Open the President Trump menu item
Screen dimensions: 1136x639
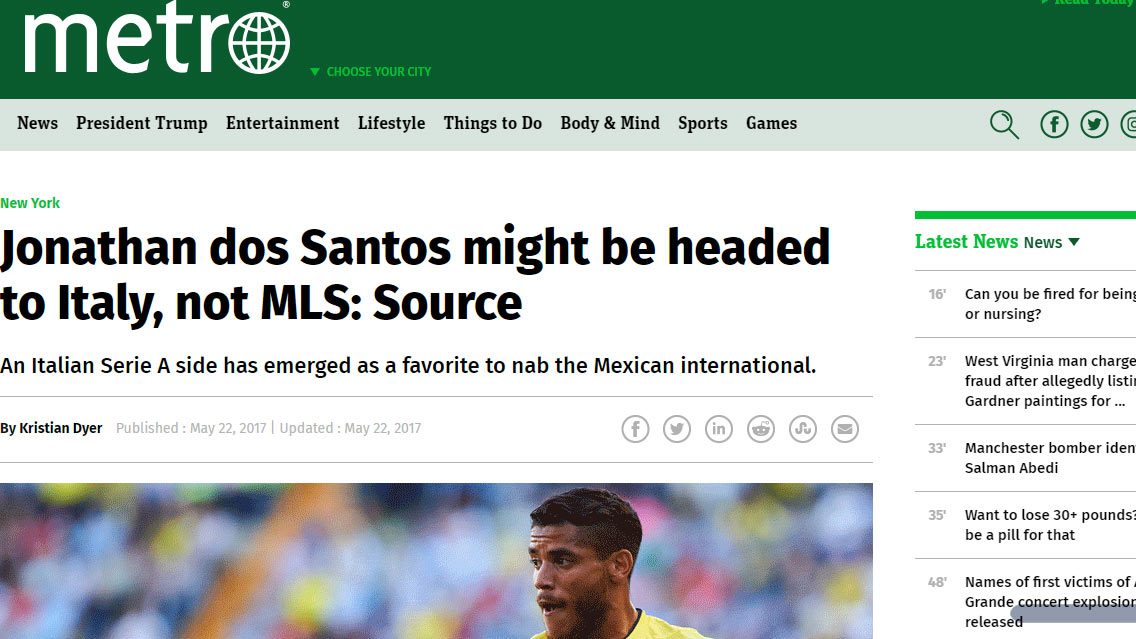(x=142, y=123)
